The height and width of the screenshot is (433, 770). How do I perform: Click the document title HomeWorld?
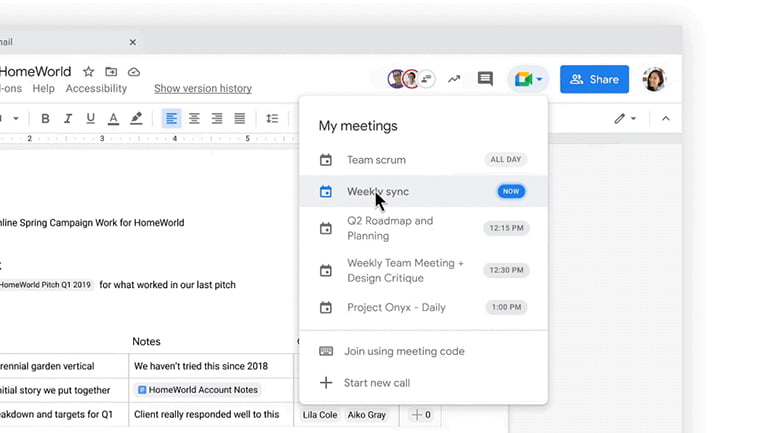click(35, 72)
